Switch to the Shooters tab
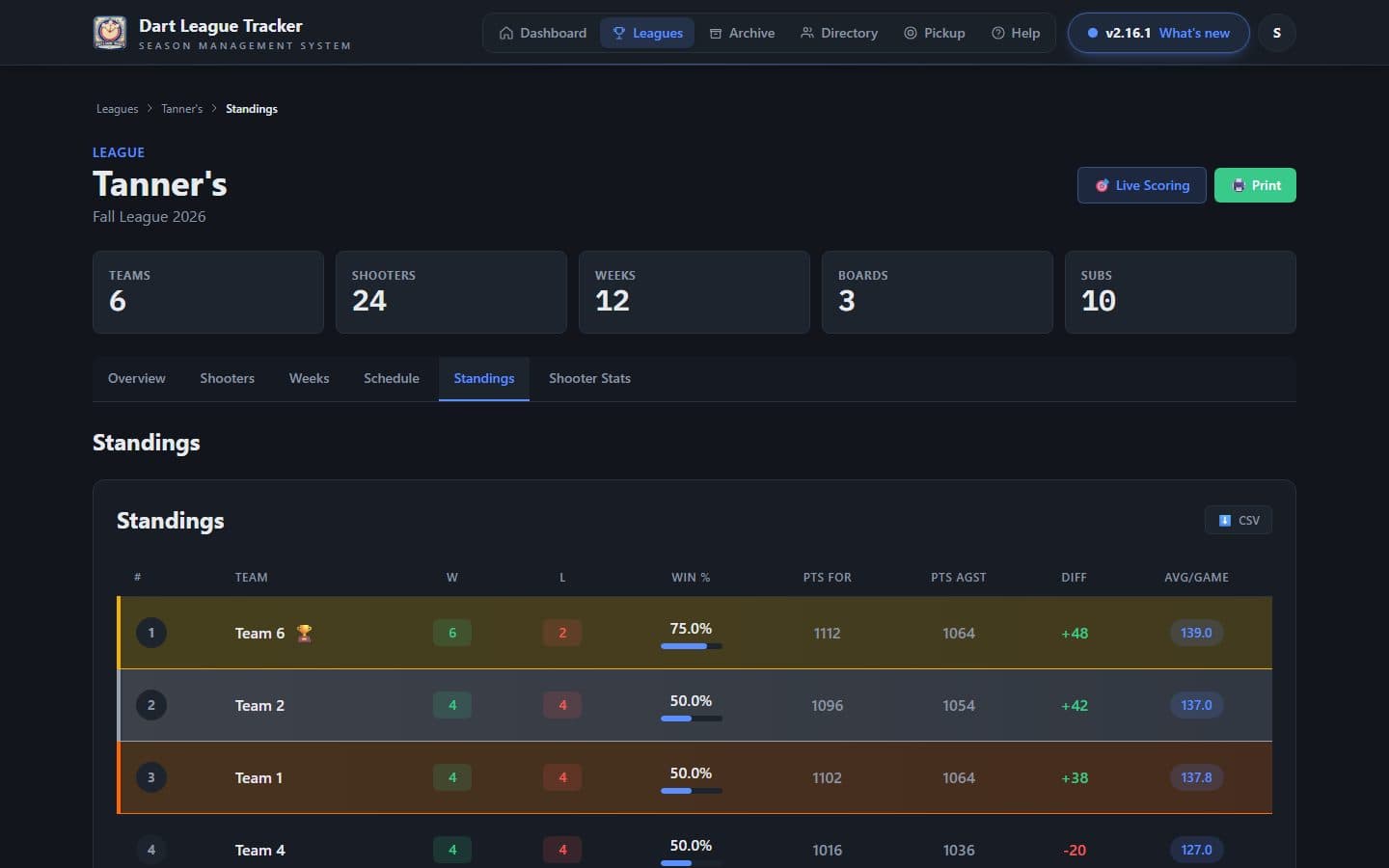The image size is (1389, 868). [x=228, y=378]
